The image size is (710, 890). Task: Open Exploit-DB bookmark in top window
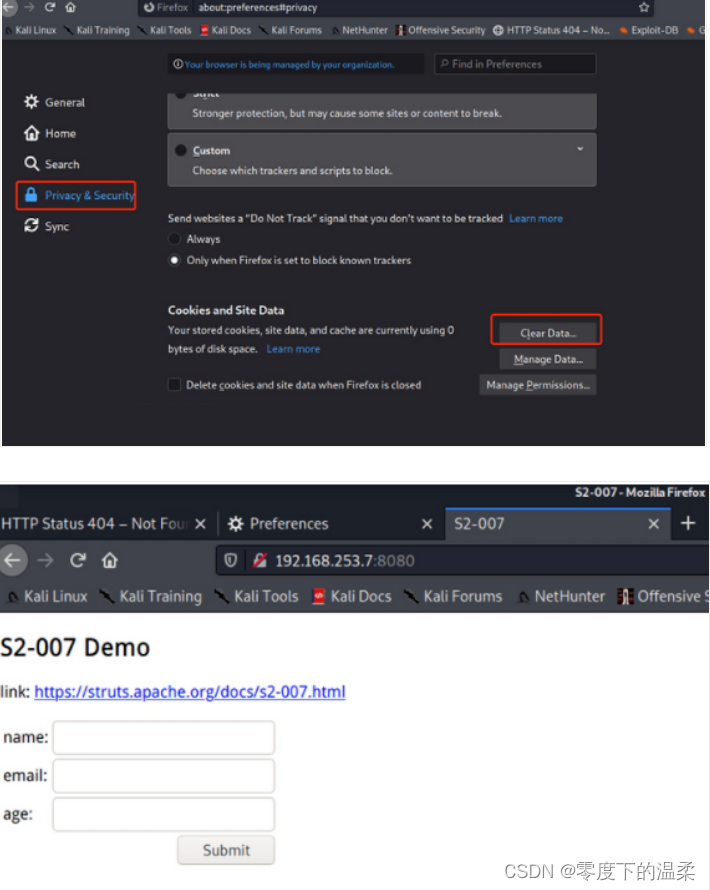point(649,30)
